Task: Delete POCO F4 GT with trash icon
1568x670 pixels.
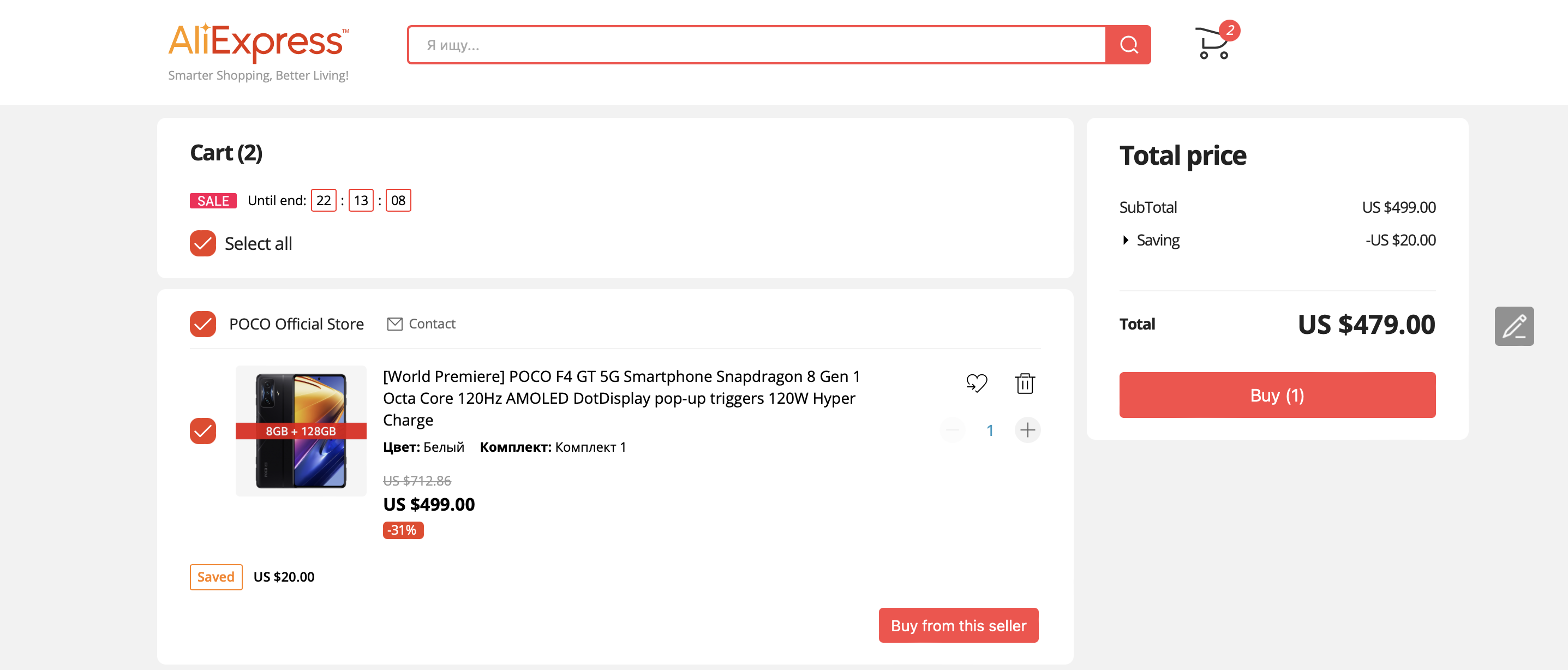Action: (x=1025, y=384)
